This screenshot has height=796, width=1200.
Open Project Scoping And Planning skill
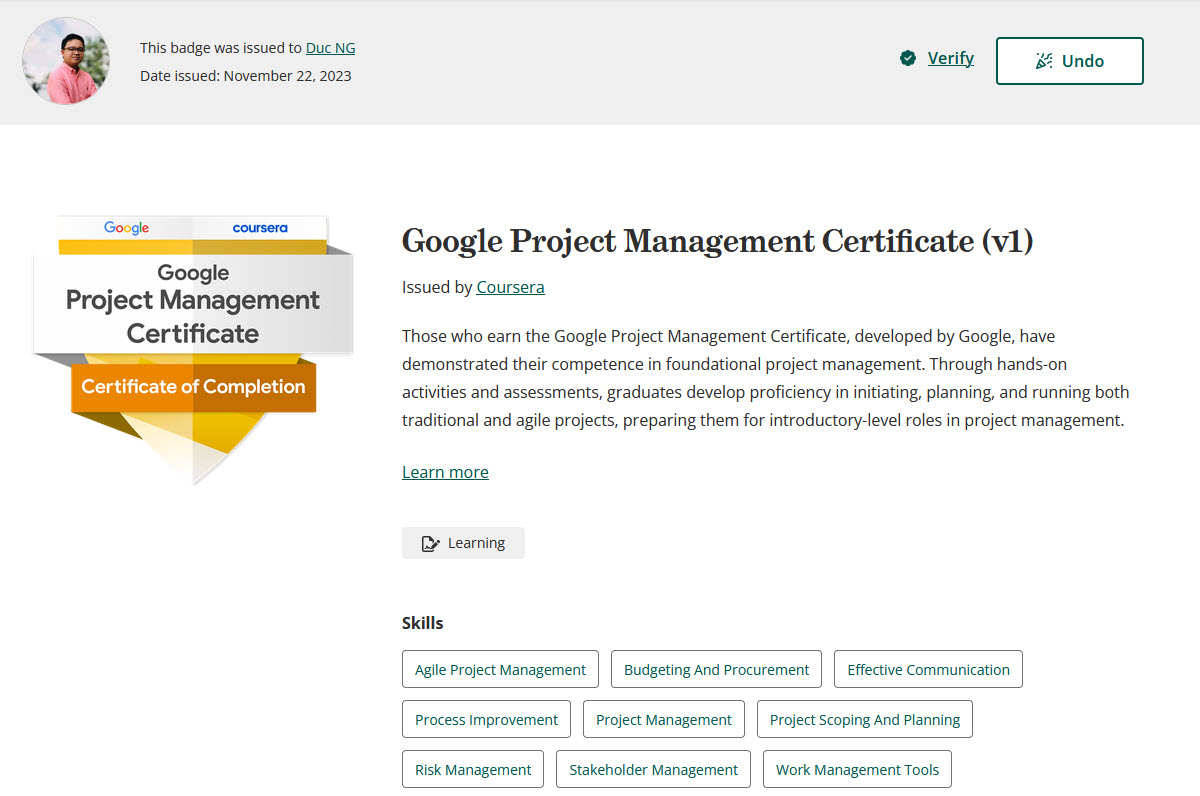pos(864,720)
